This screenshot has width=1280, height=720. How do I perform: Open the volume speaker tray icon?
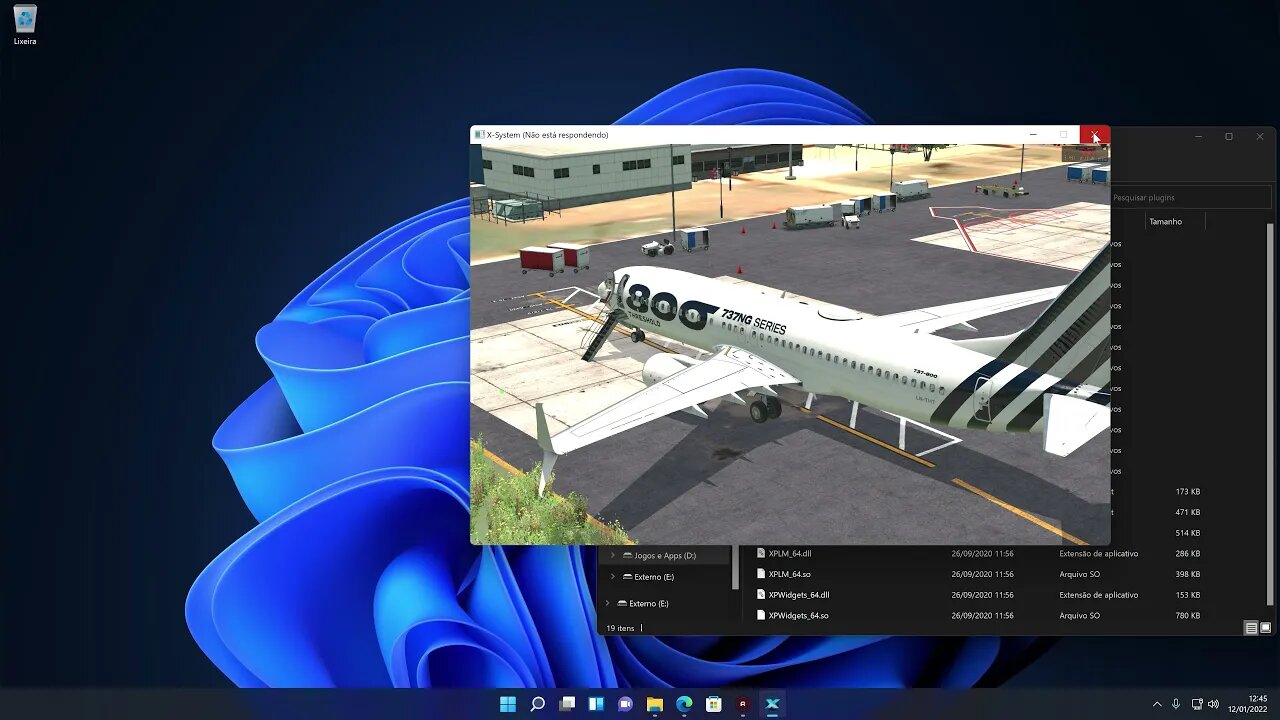1213,704
